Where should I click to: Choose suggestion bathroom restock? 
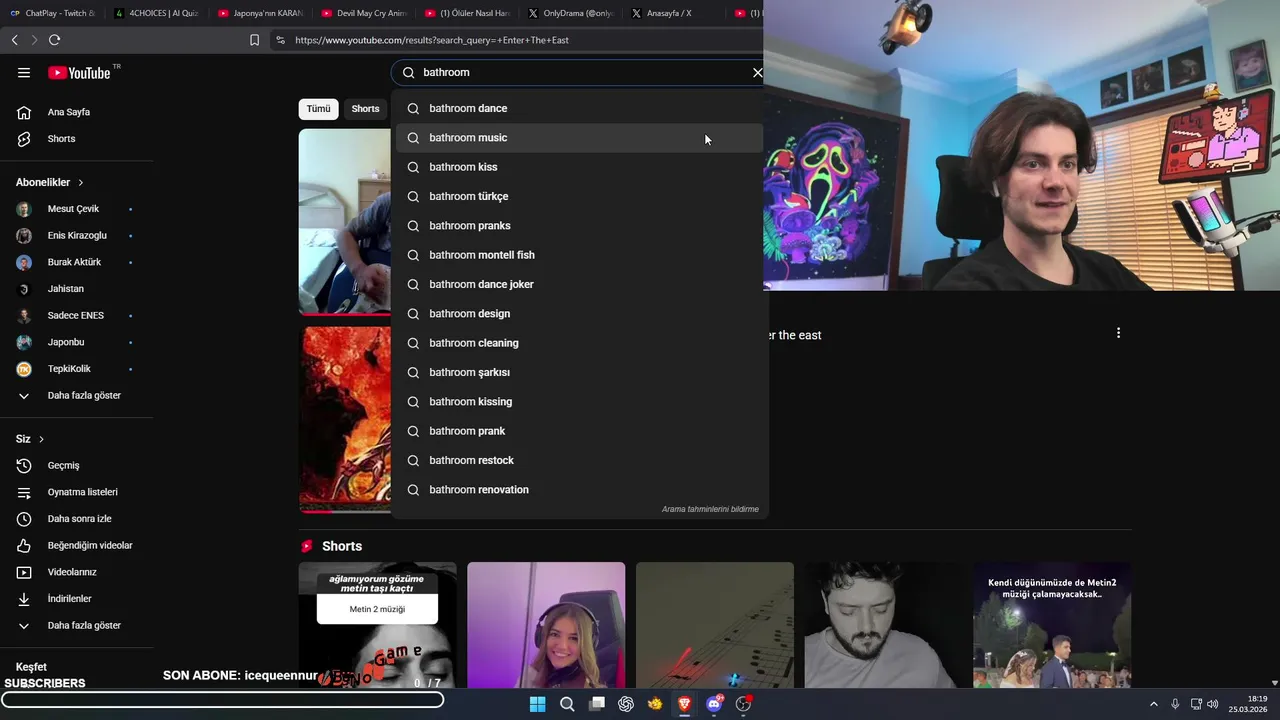[579, 460]
